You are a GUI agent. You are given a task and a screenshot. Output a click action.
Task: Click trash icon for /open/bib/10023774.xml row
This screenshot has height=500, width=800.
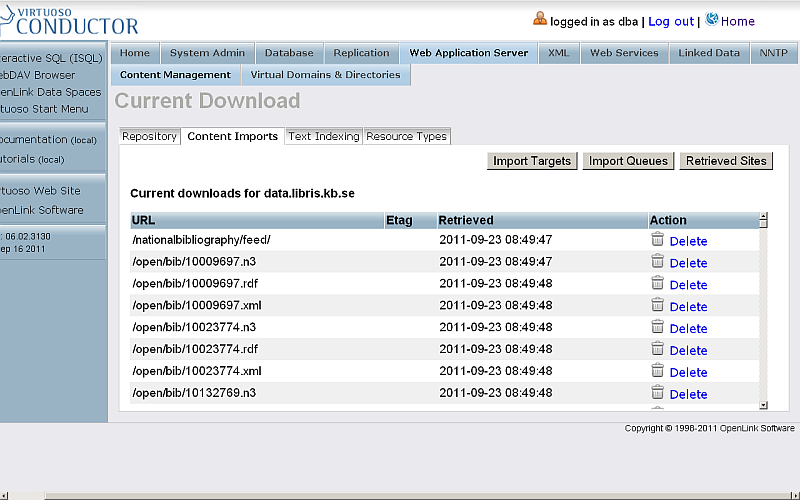click(x=657, y=372)
